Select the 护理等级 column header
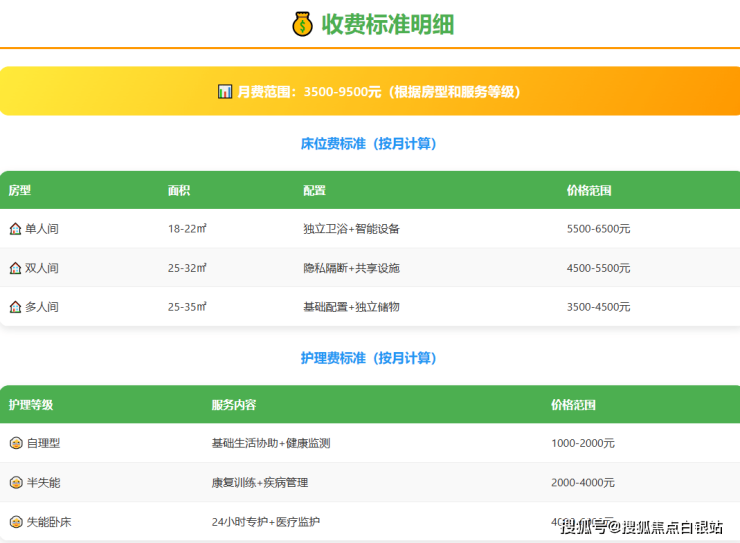 pos(31,405)
